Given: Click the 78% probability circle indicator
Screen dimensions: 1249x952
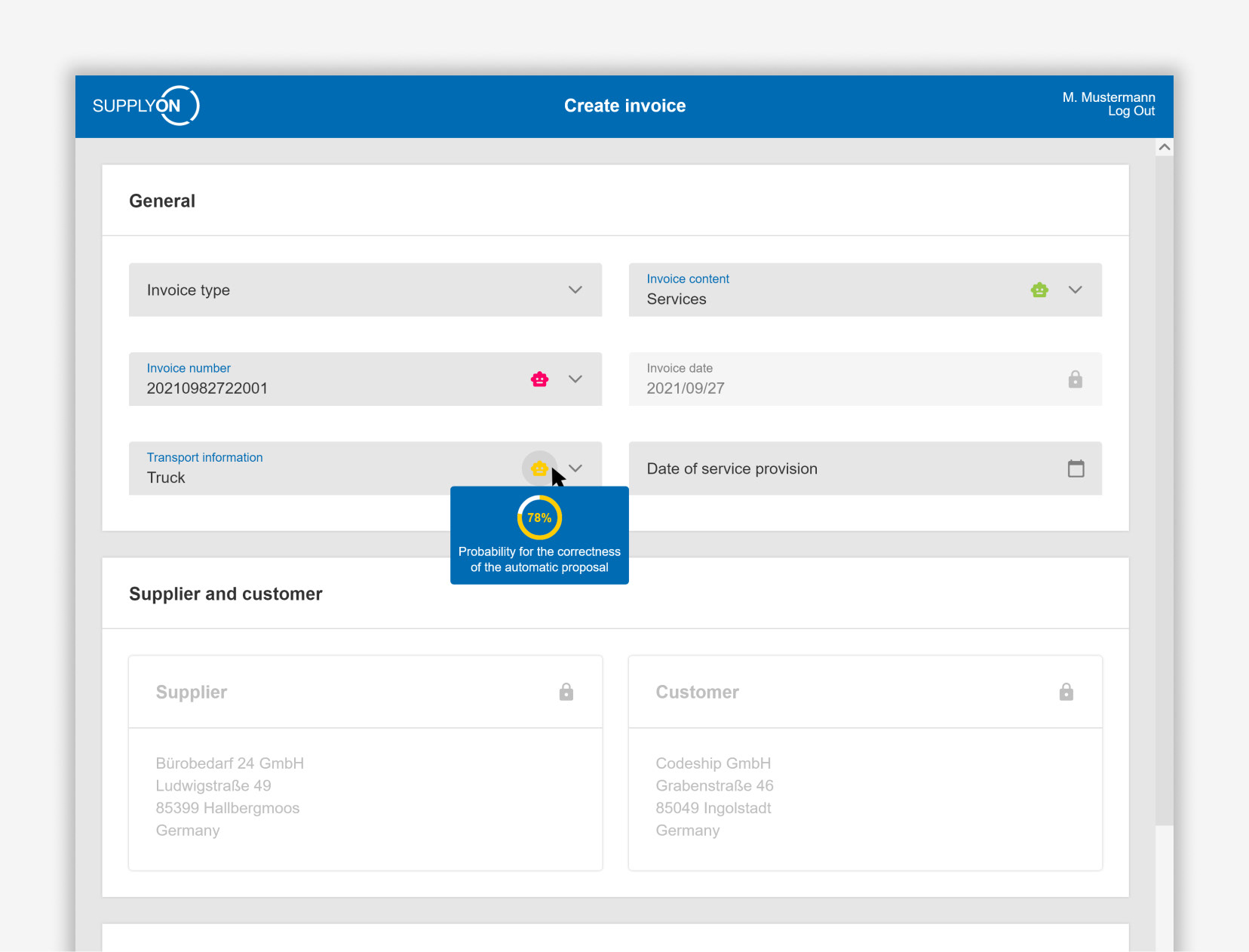Looking at the screenshot, I should click(539, 517).
